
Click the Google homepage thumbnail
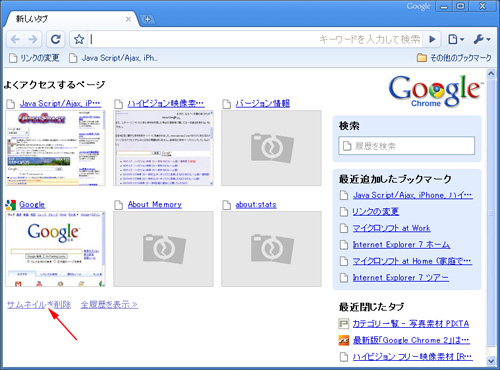click(55, 249)
